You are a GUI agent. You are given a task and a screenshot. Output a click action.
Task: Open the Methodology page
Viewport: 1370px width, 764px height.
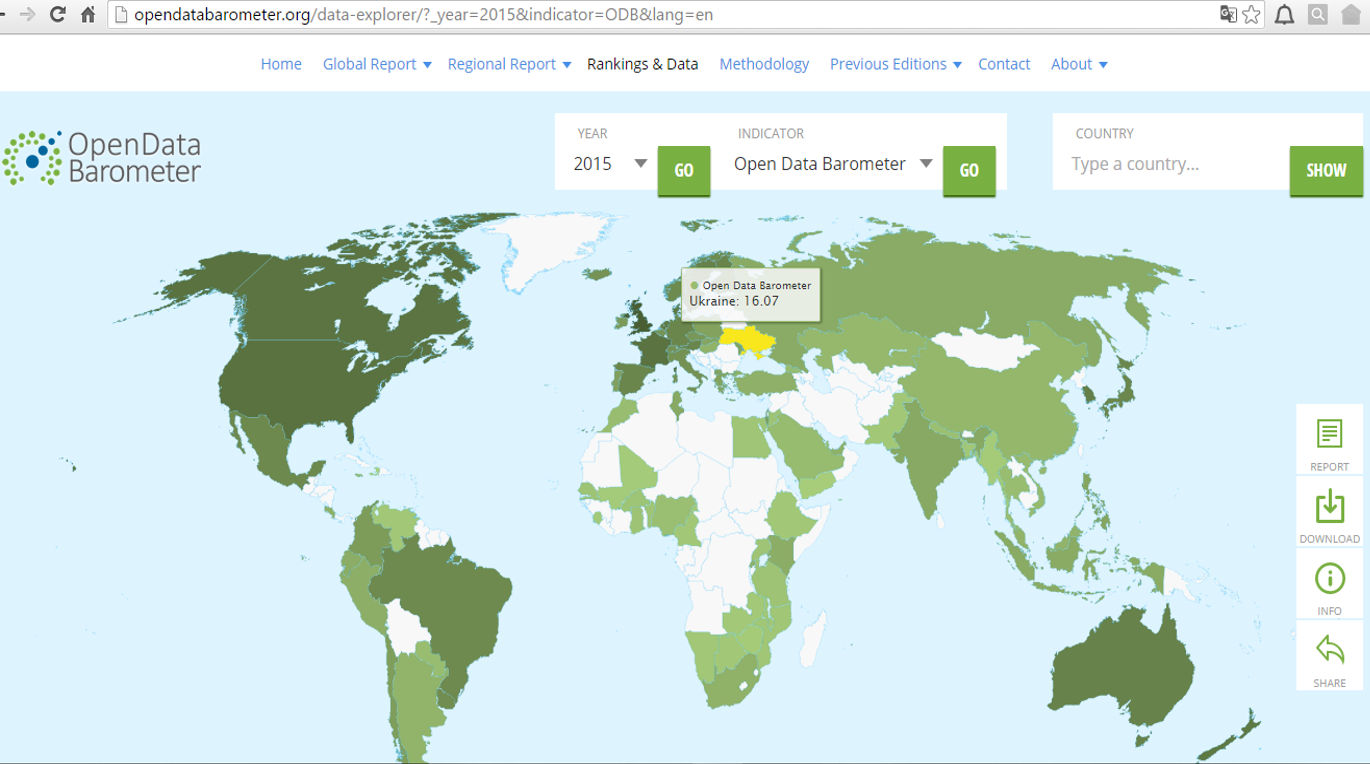[x=764, y=64]
